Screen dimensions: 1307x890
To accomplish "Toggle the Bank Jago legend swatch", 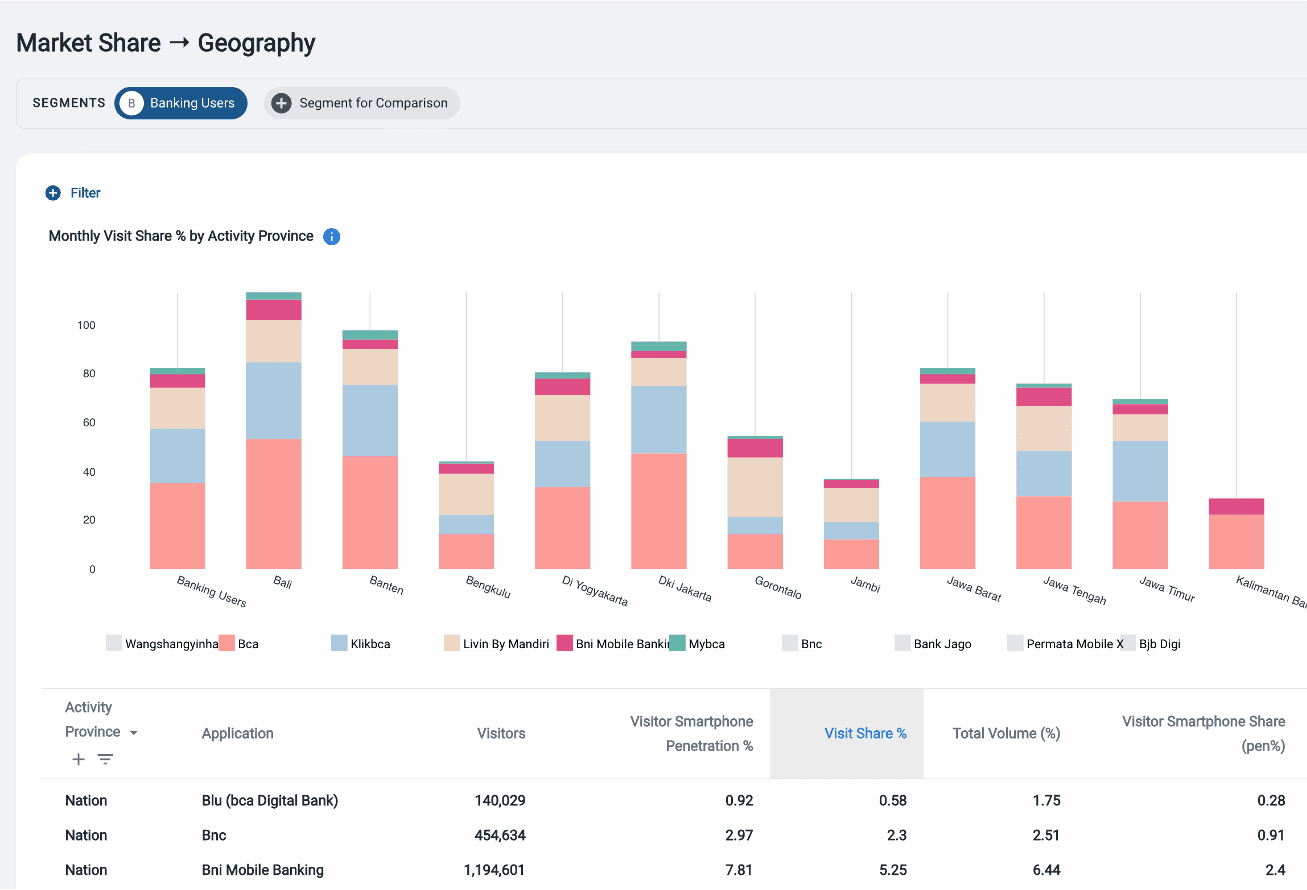I will click(x=903, y=643).
